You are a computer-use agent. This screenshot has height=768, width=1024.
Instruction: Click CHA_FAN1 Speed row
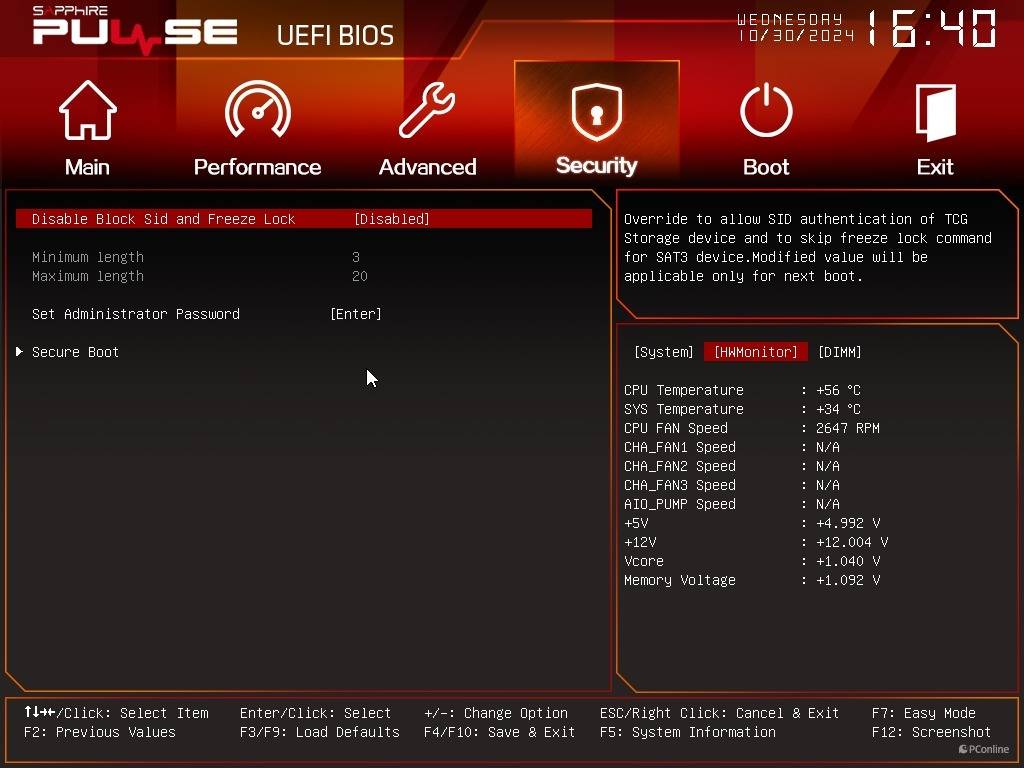732,447
